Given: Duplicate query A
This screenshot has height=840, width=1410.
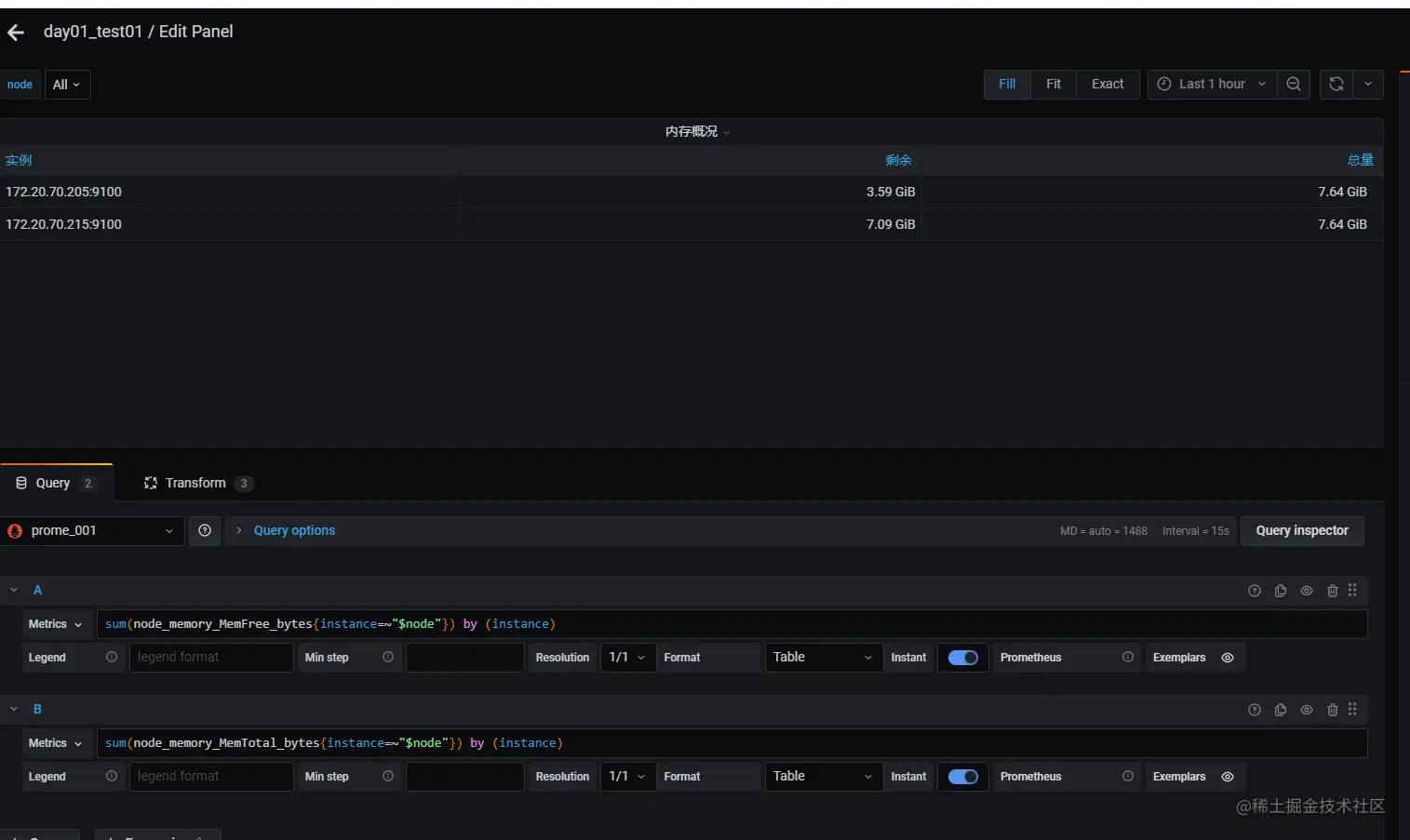Looking at the screenshot, I should 1281,591.
